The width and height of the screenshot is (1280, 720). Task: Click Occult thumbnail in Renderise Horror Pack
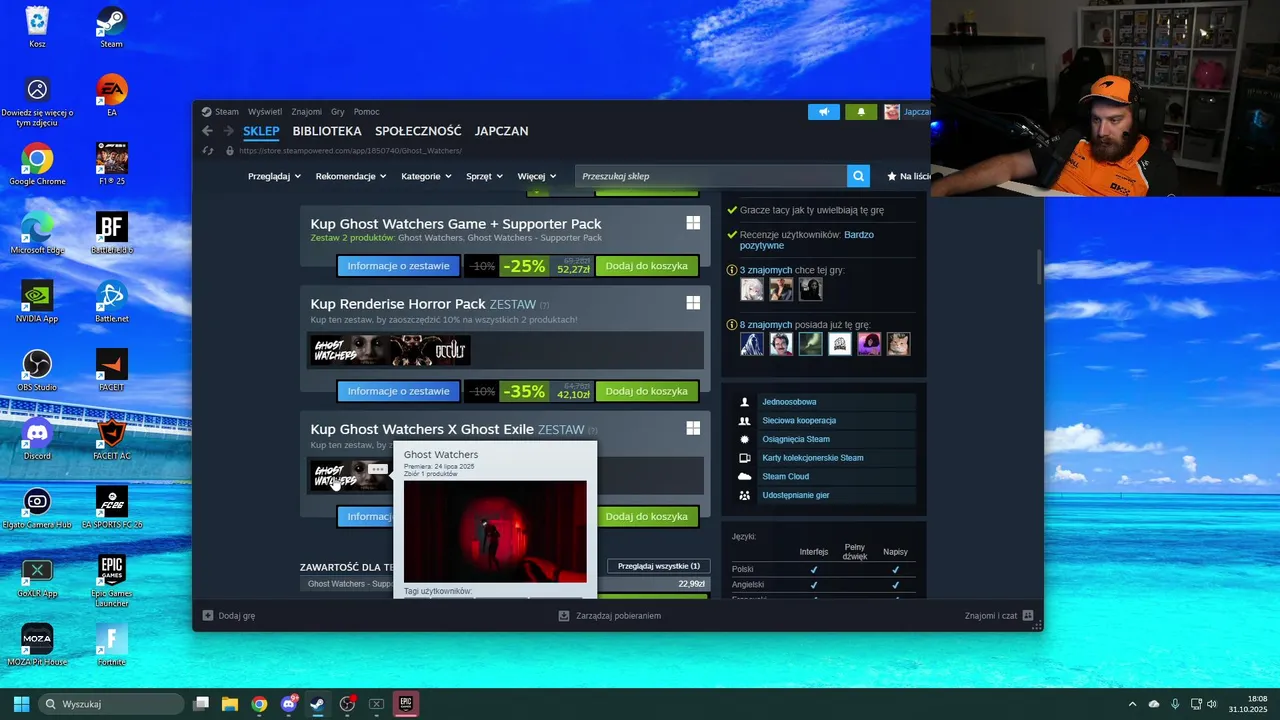[x=429, y=350]
